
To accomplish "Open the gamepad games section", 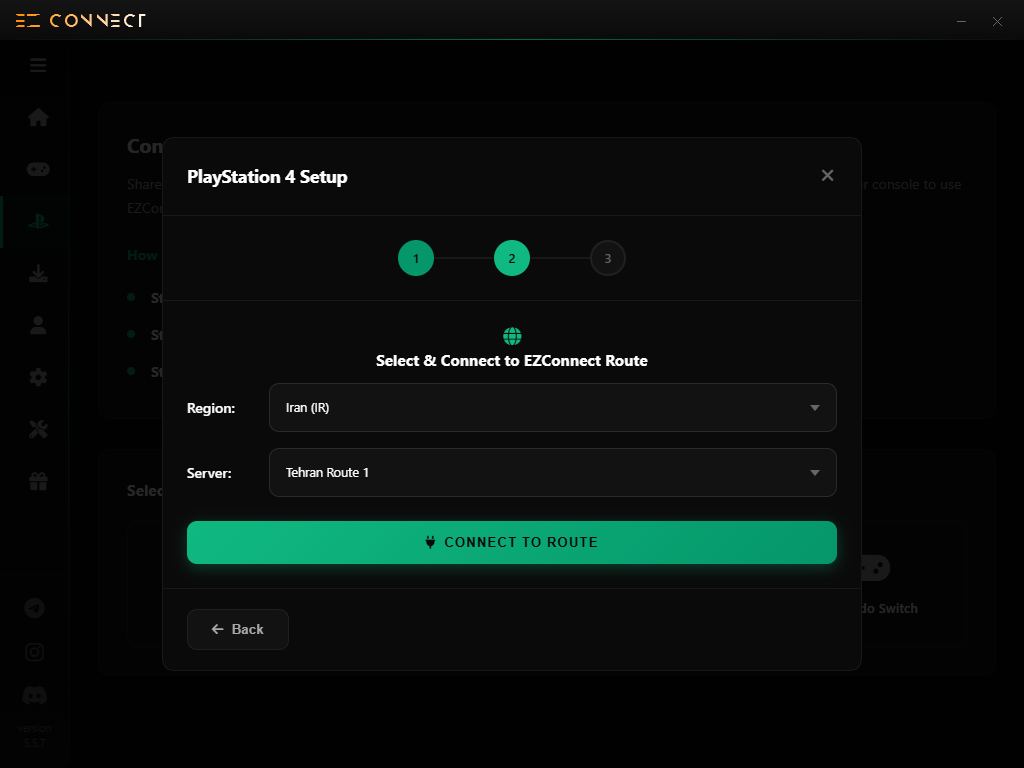I will pyautogui.click(x=38, y=169).
